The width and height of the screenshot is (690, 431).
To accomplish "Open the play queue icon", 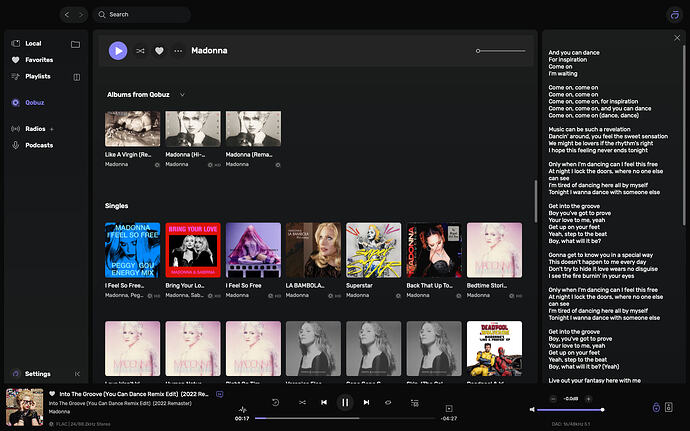I will pyautogui.click(x=415, y=403).
